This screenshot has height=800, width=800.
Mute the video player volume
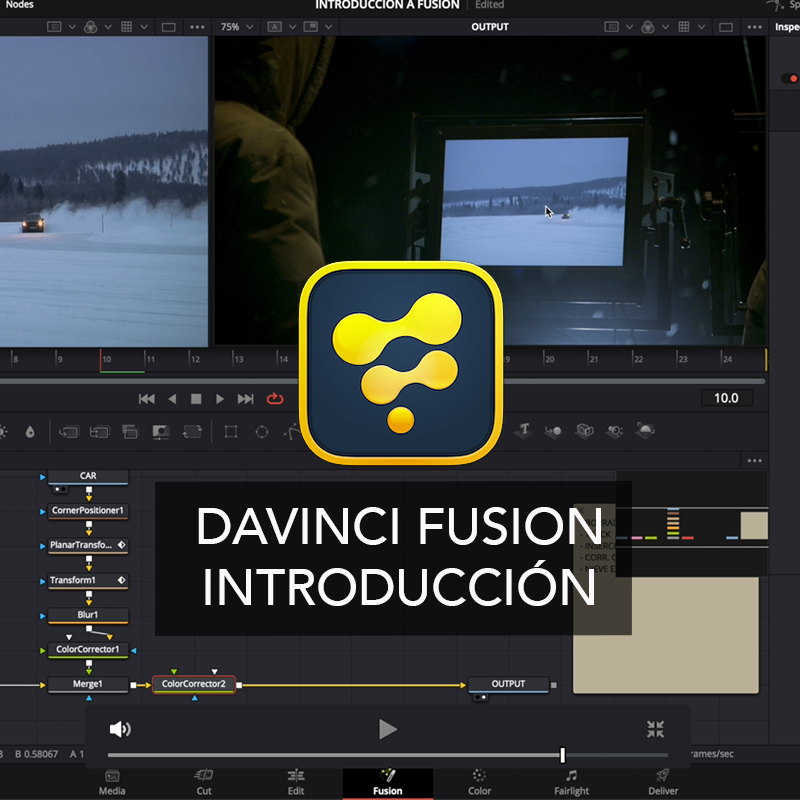(120, 729)
